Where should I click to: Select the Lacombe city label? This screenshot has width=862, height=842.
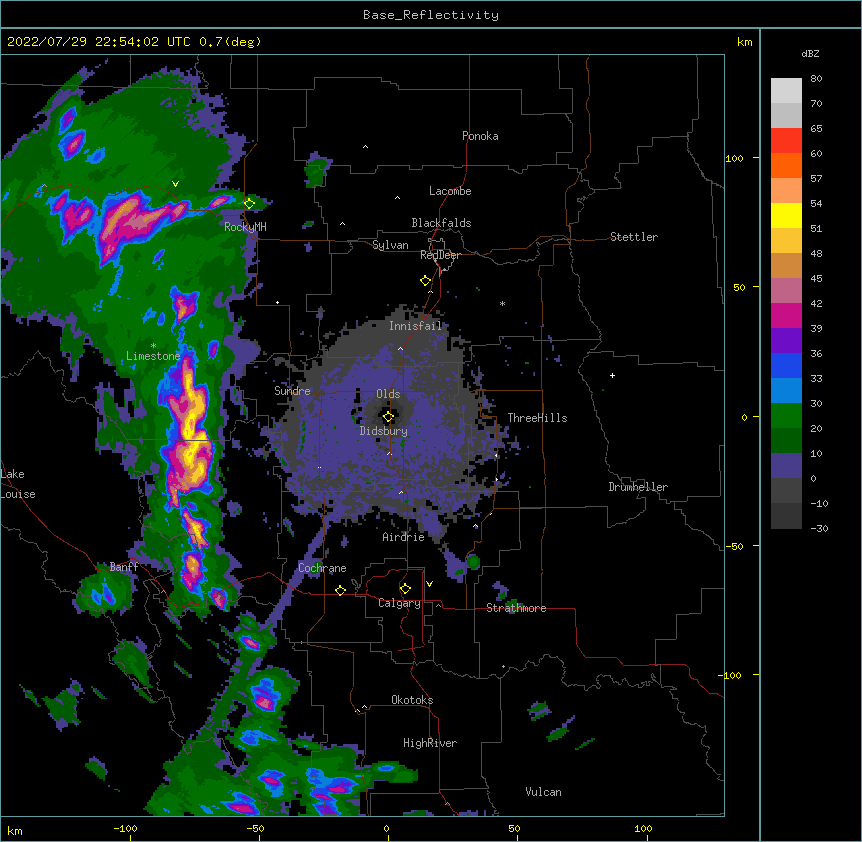pos(450,191)
